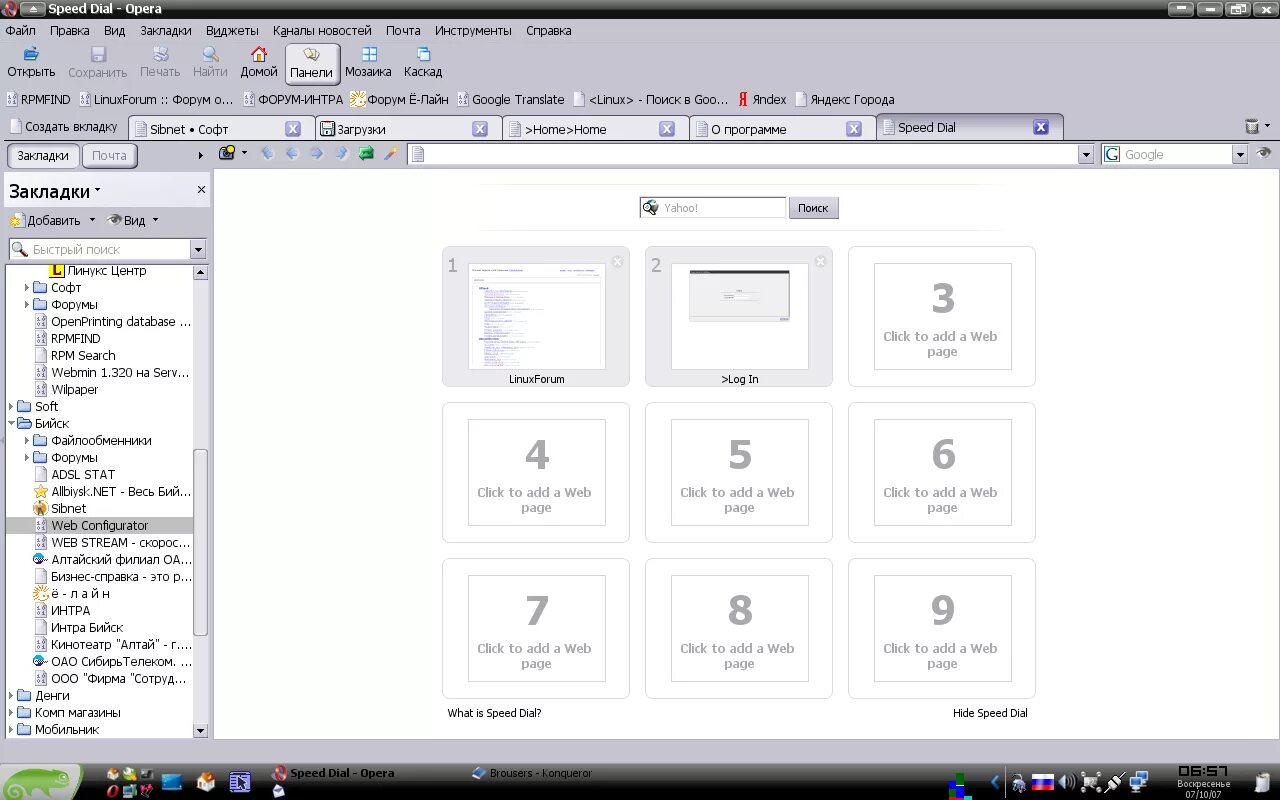Switch to the Почта panel toggle
This screenshot has height=800, width=1280.
coord(109,155)
